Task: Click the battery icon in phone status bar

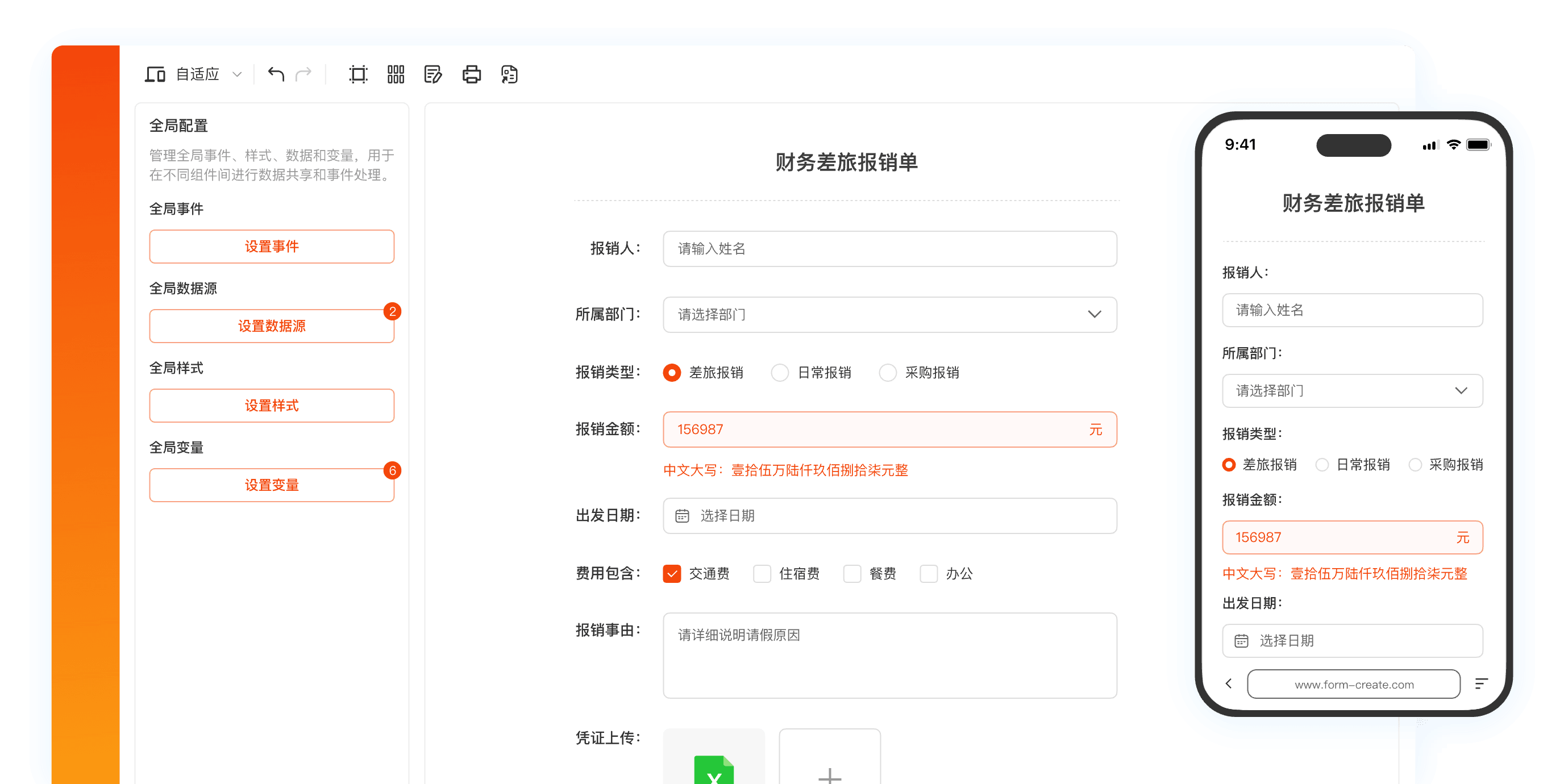Action: pyautogui.click(x=1478, y=144)
